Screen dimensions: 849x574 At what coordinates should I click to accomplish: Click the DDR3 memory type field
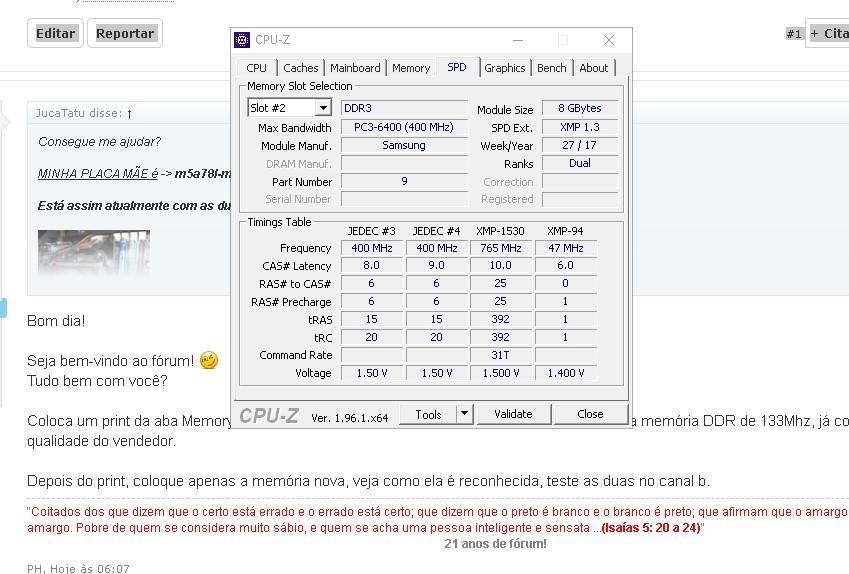click(x=404, y=108)
